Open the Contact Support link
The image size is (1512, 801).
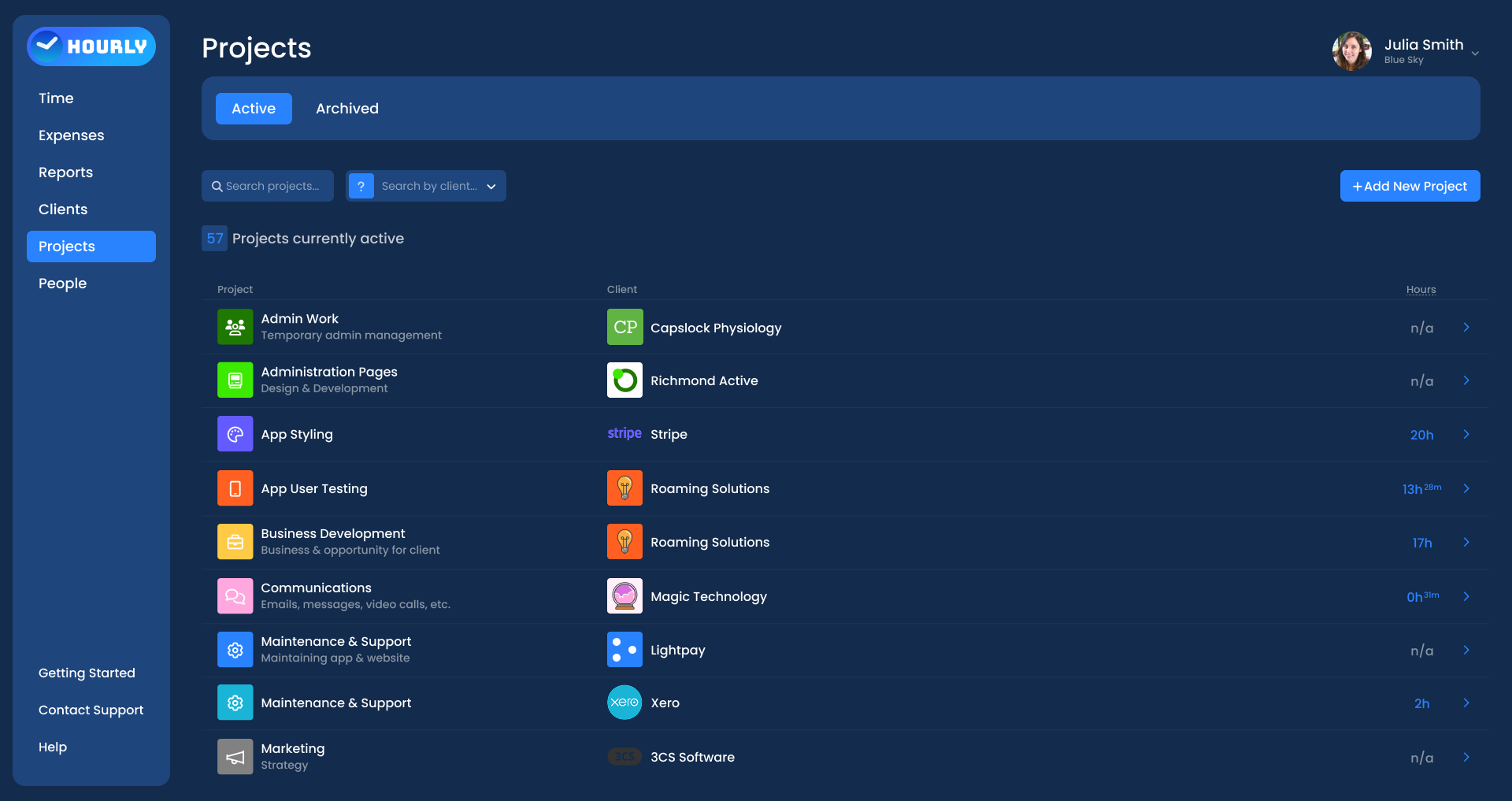(91, 710)
